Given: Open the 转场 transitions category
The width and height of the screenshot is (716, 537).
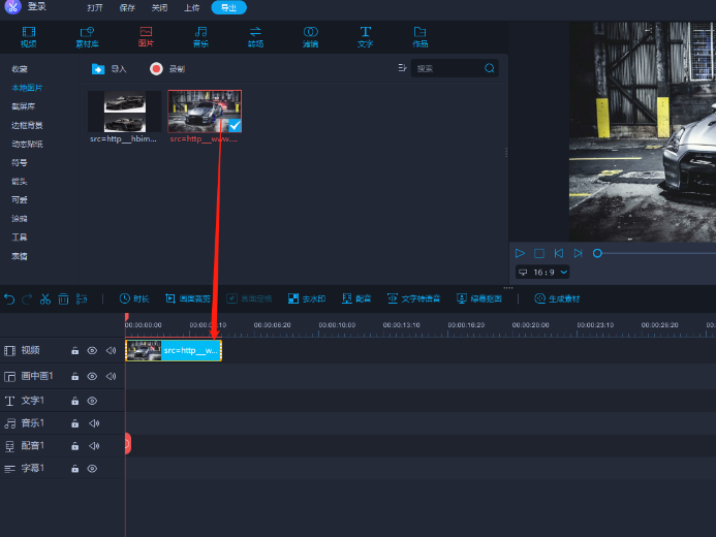Looking at the screenshot, I should click(255, 37).
